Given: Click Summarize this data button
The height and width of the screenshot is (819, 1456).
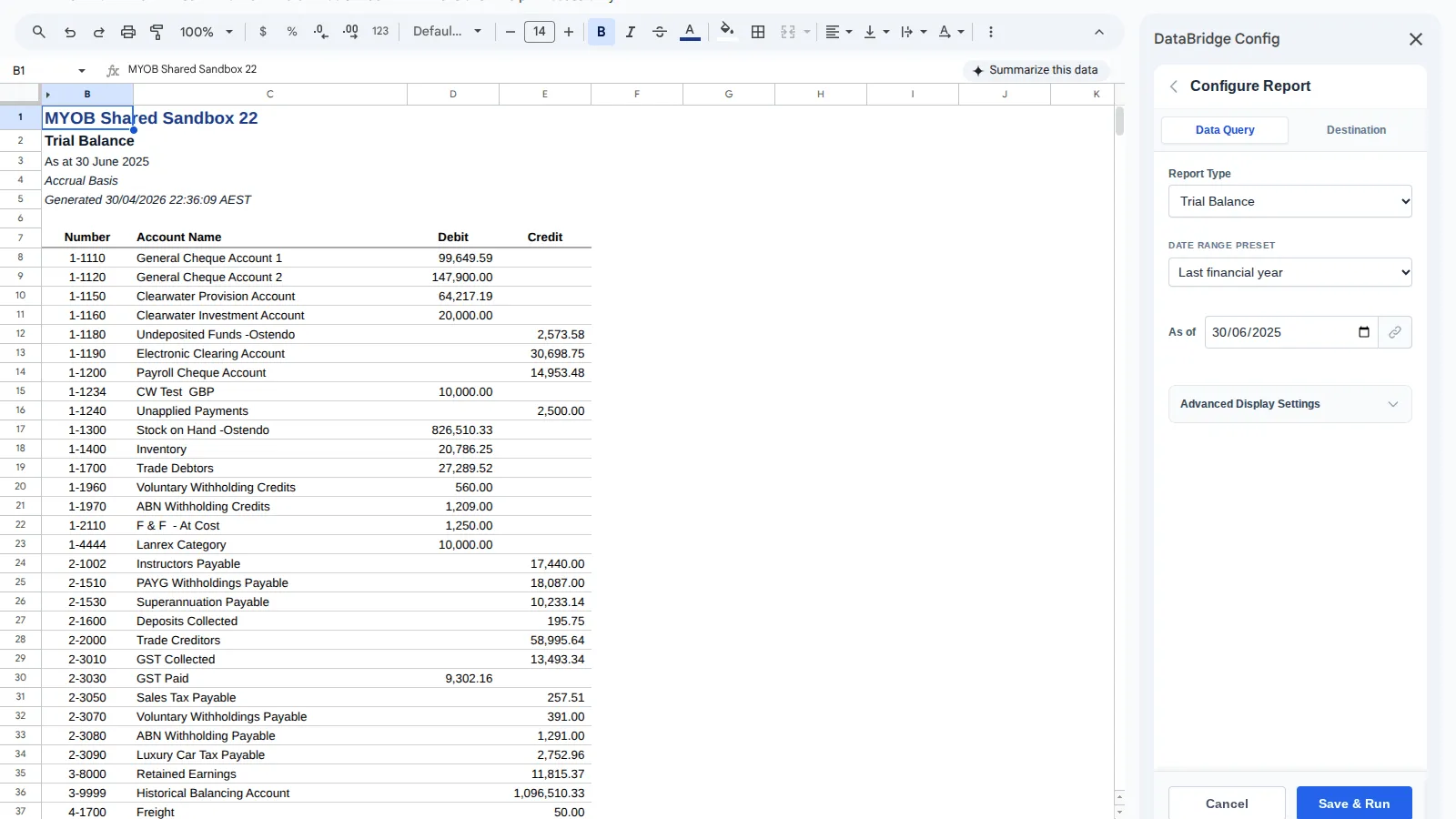Looking at the screenshot, I should point(1036,70).
